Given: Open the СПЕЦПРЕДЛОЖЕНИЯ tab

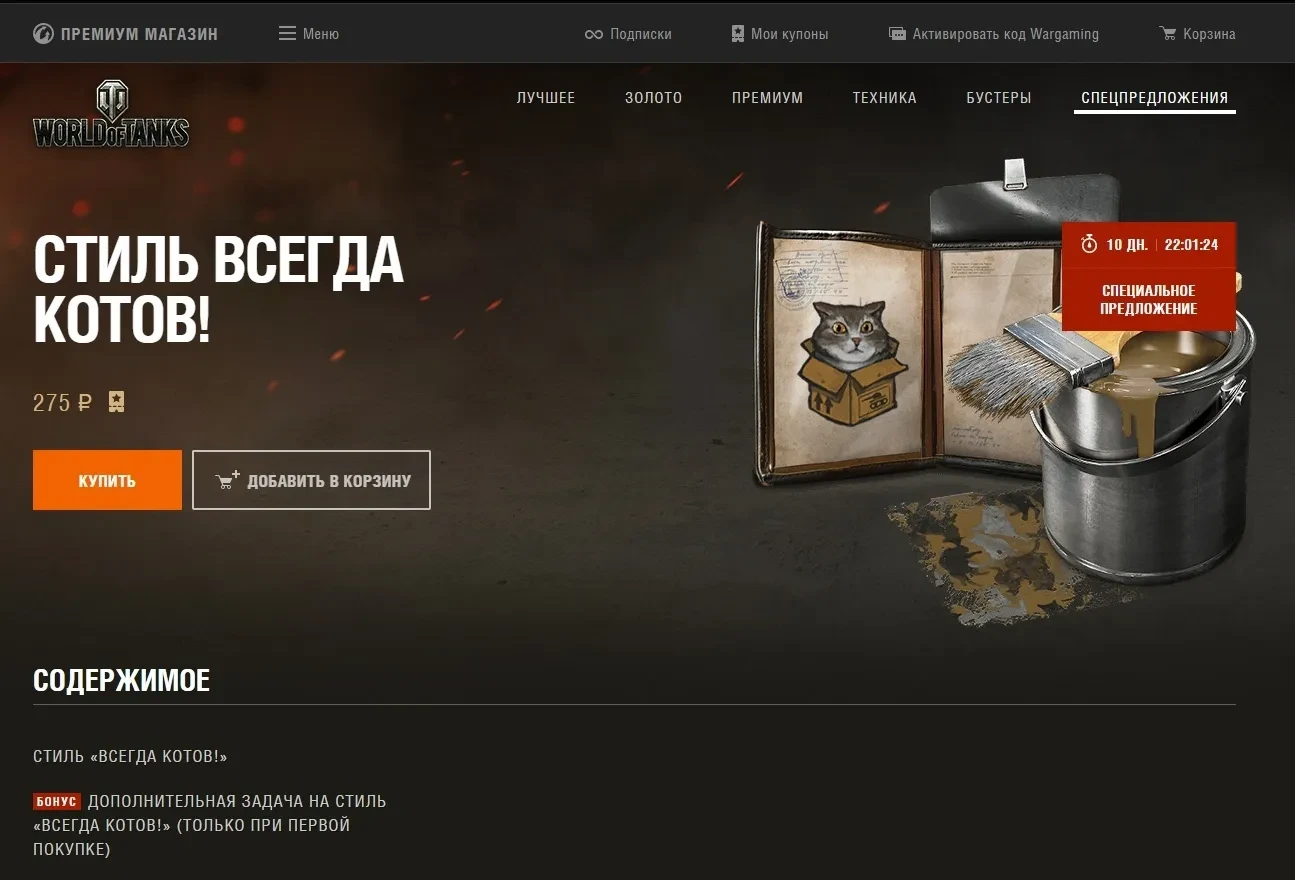Looking at the screenshot, I should pos(1155,98).
